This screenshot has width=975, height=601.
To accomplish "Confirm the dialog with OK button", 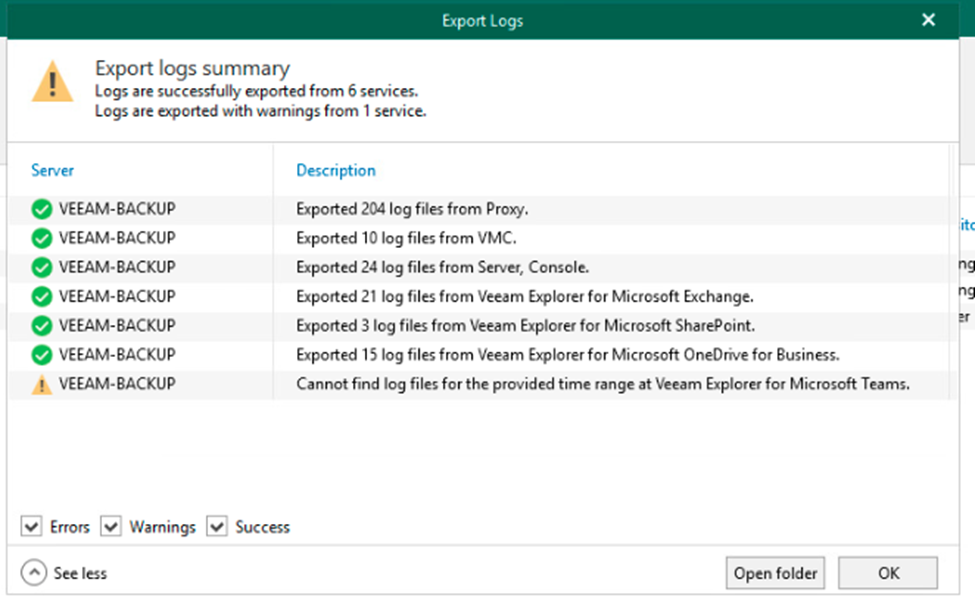I will (887, 573).
